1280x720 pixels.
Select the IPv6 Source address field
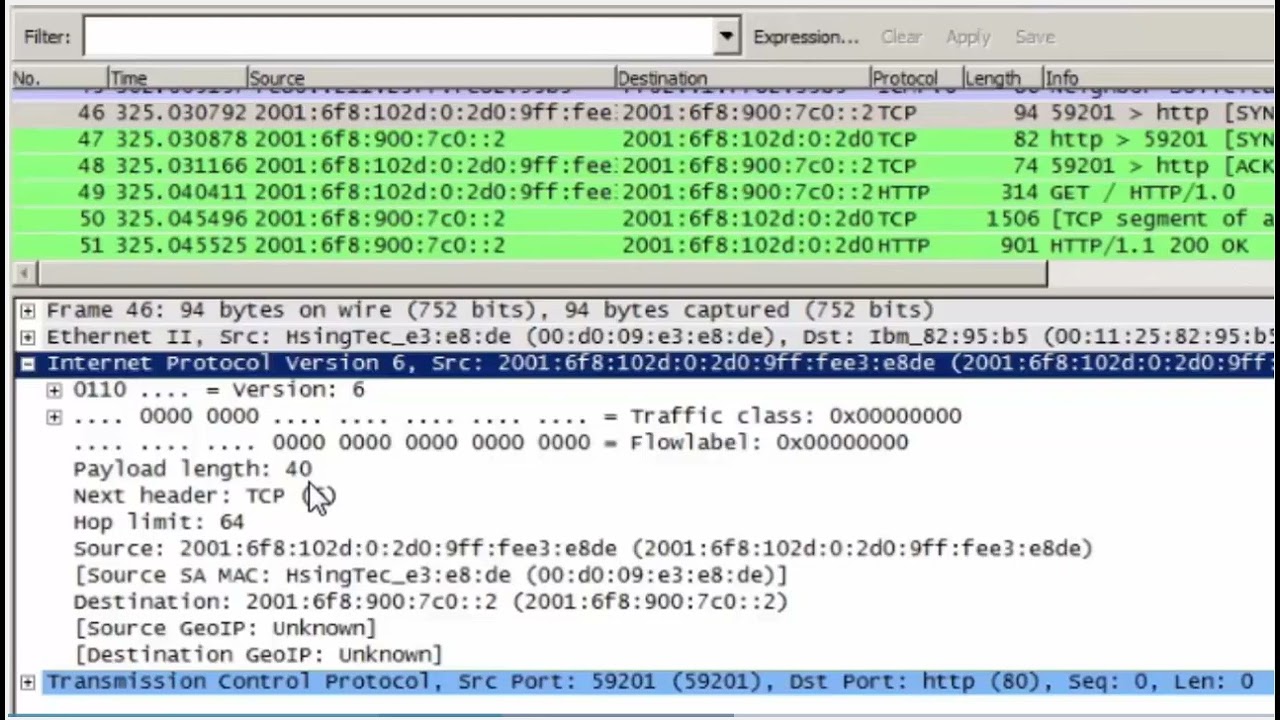click(x=583, y=549)
